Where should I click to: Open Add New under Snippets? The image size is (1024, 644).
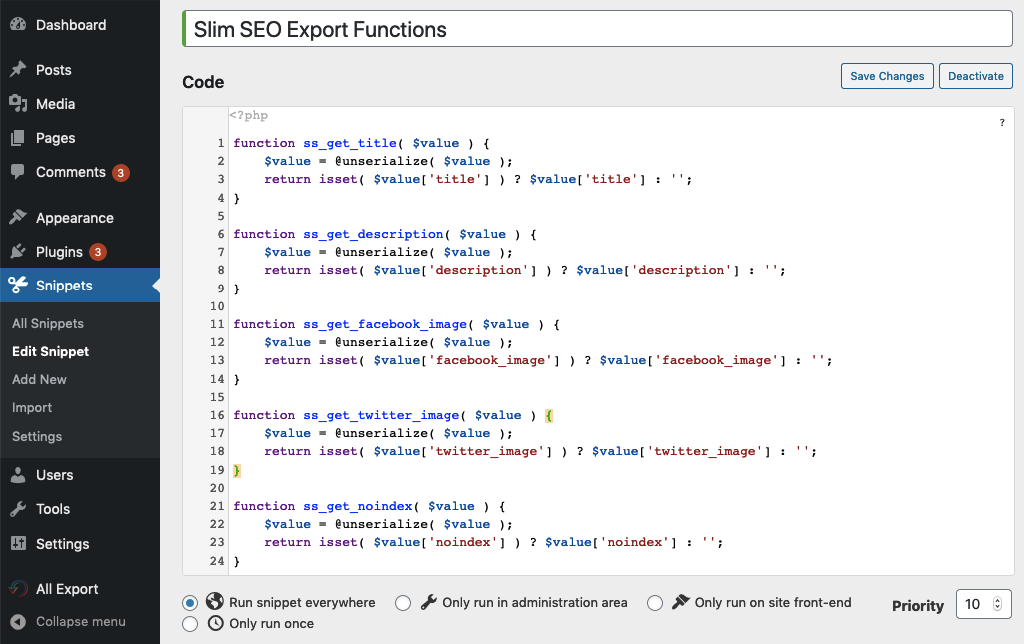(38, 379)
